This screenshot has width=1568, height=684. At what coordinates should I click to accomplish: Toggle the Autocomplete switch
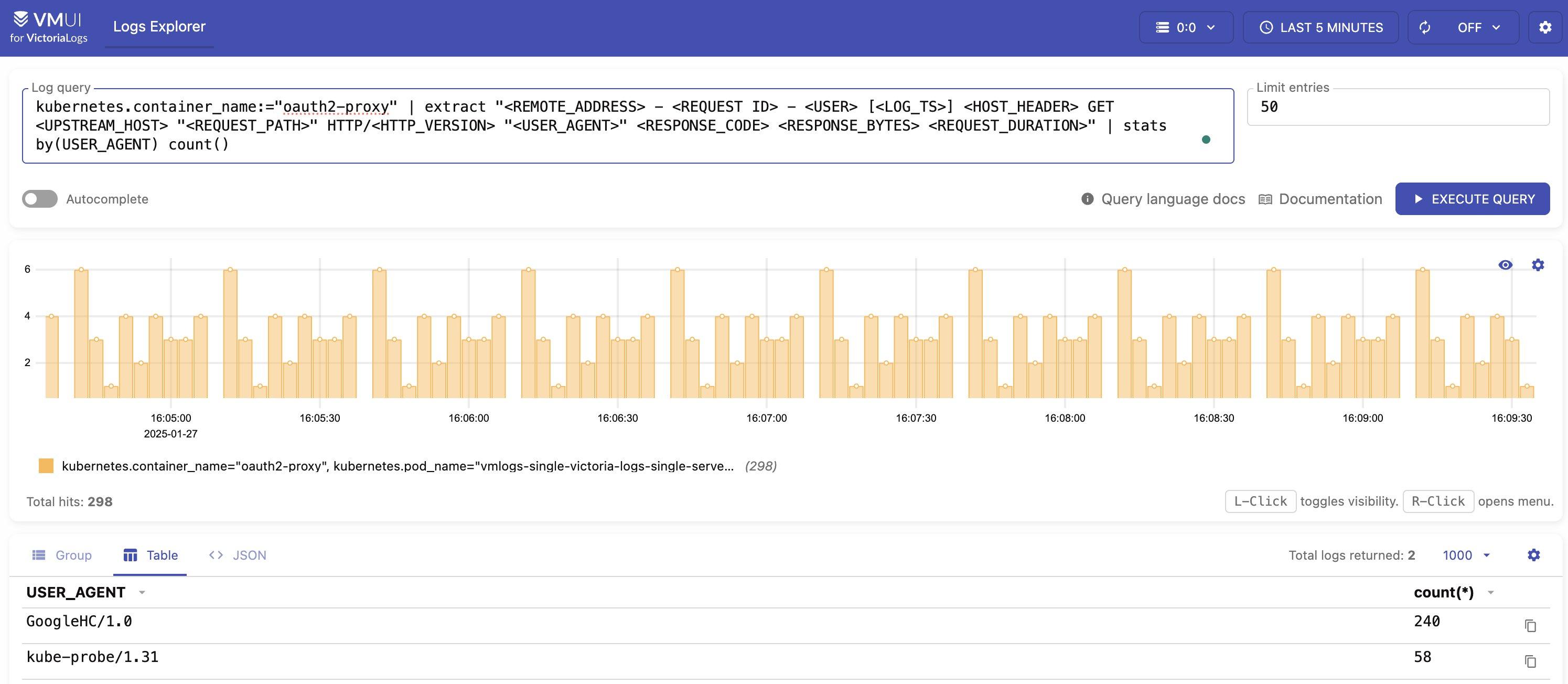pos(39,199)
